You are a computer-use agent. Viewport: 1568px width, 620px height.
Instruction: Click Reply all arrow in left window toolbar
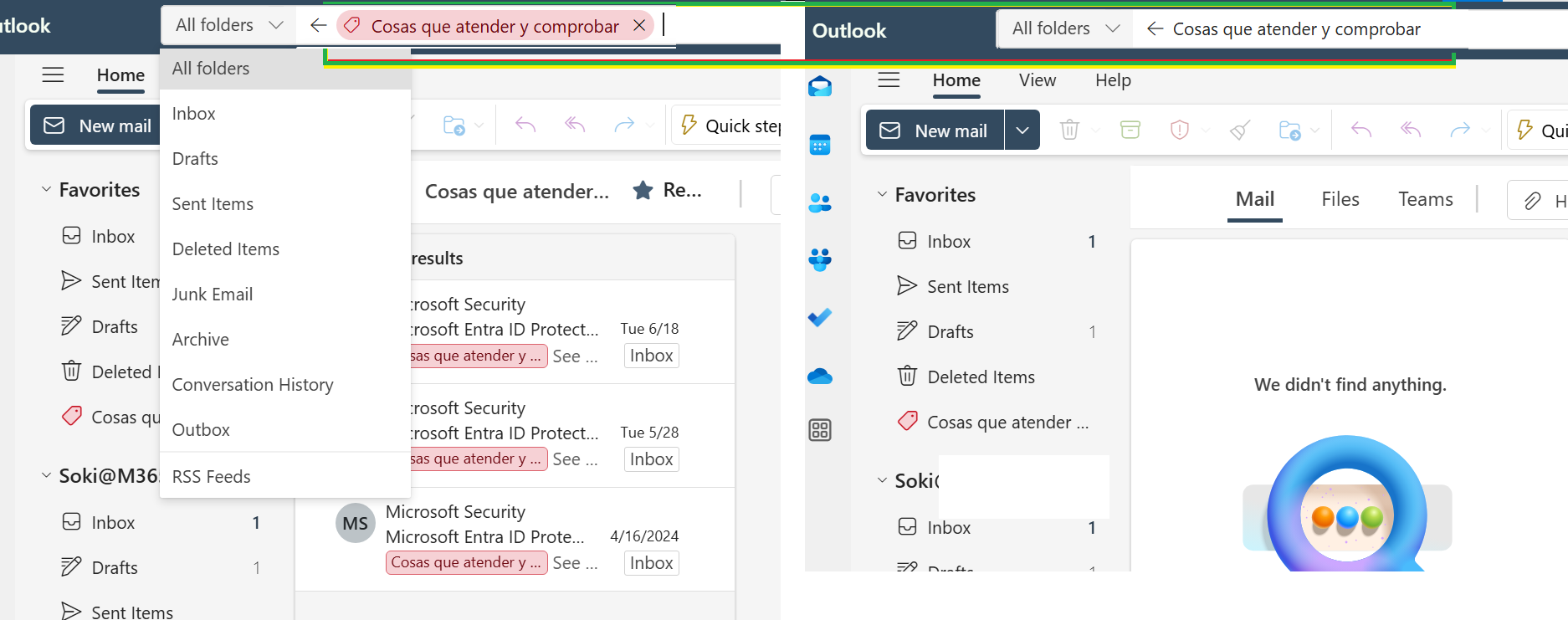[x=575, y=125]
